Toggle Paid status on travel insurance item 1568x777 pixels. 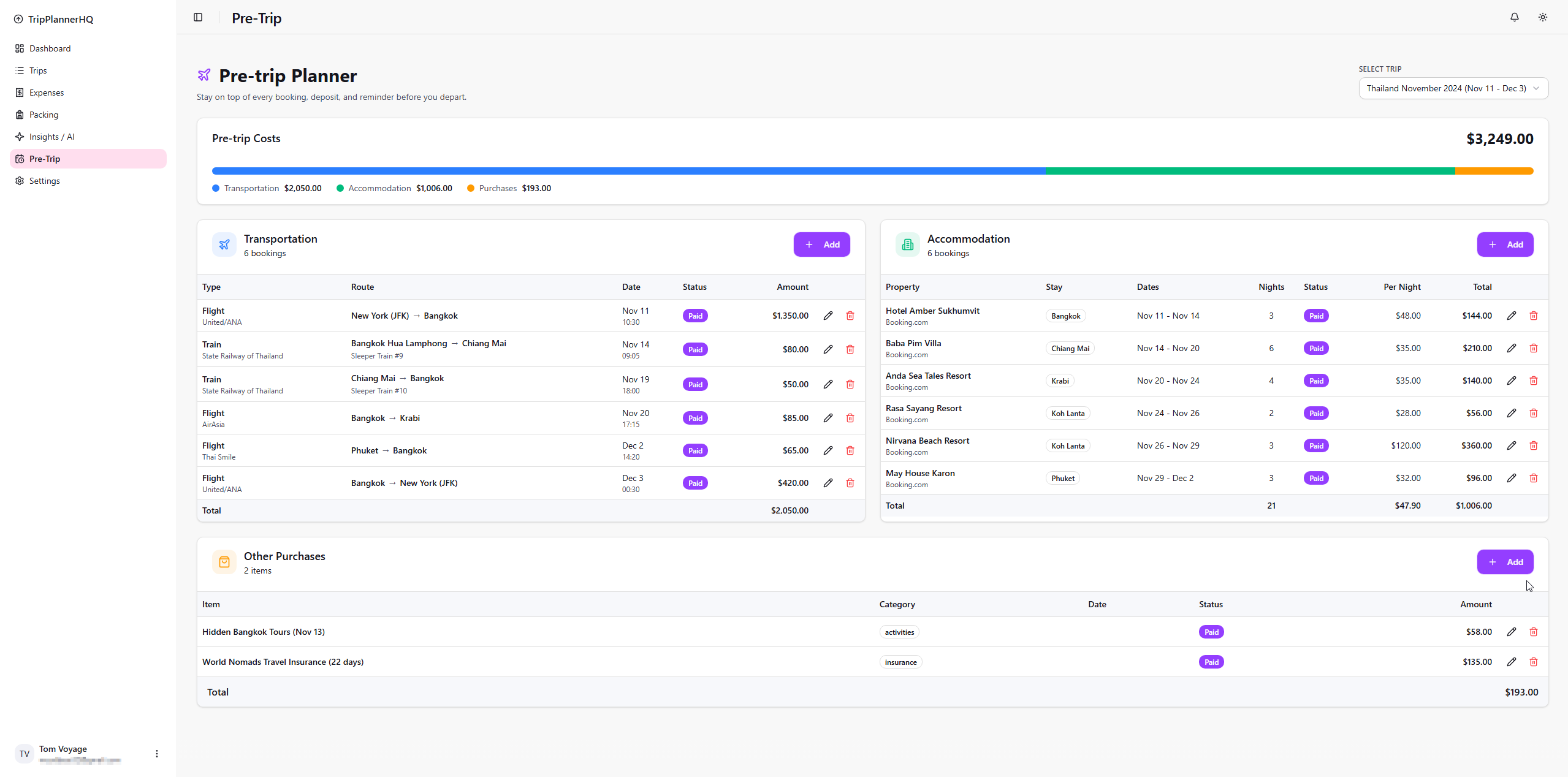1211,662
